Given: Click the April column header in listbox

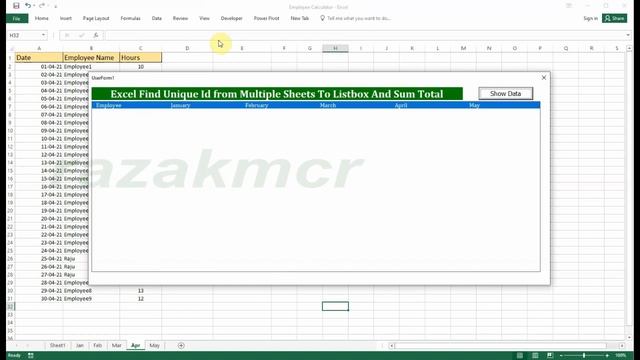Looking at the screenshot, I should point(401,105).
